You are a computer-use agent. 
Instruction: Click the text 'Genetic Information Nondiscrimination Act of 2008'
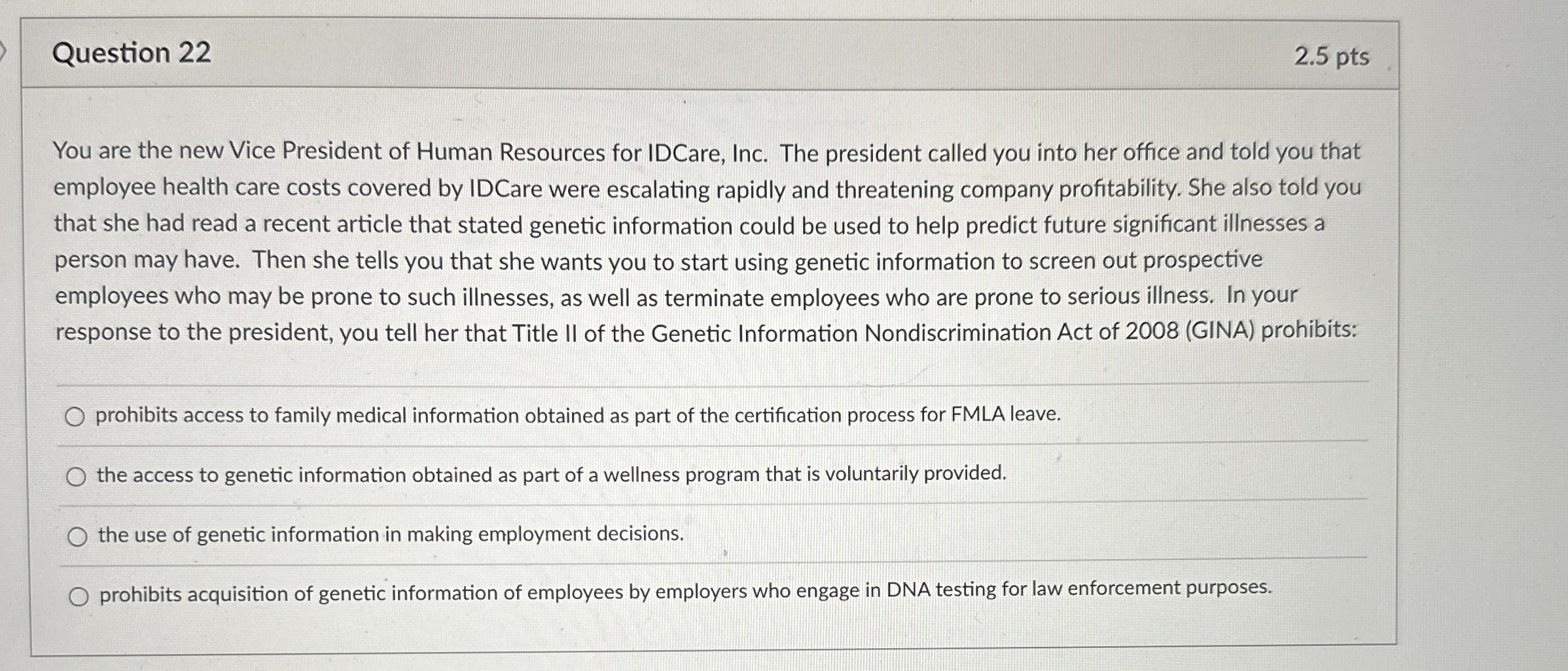[x=915, y=333]
